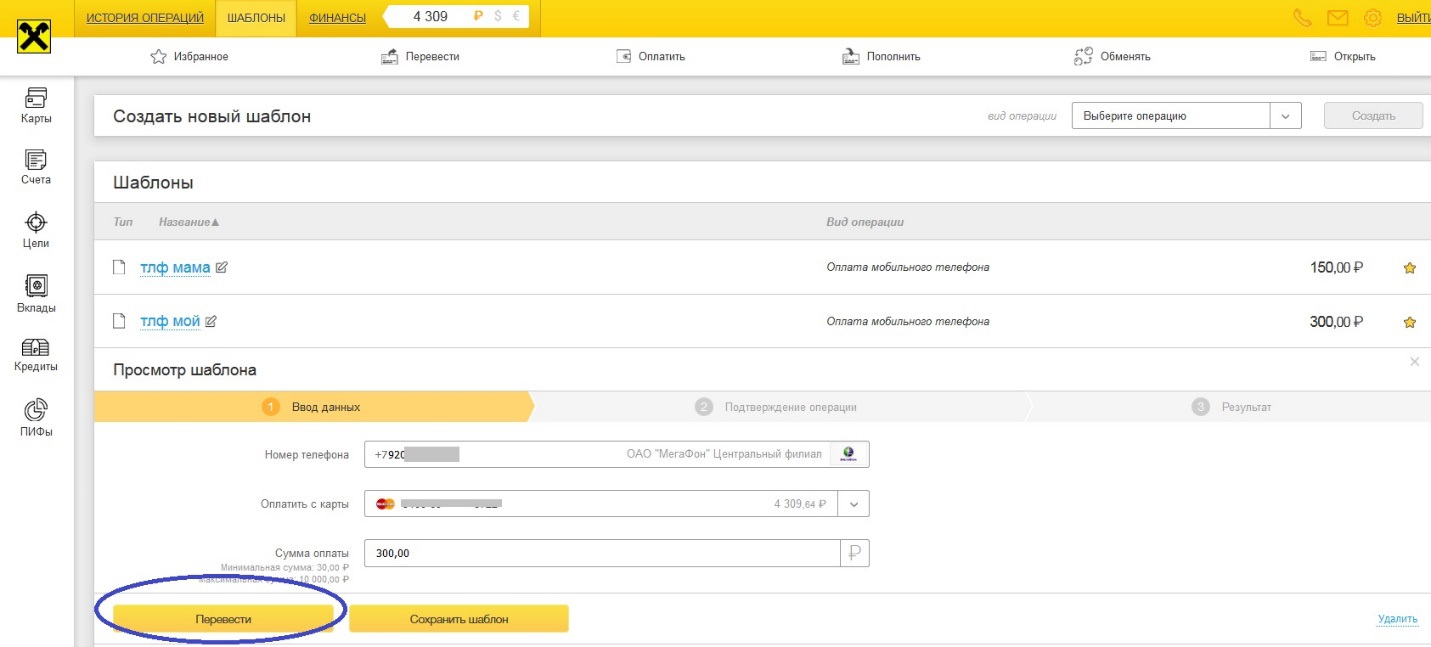Click the ruble sign in sum field
Viewport: 1431px width, 647px height.
click(x=855, y=553)
